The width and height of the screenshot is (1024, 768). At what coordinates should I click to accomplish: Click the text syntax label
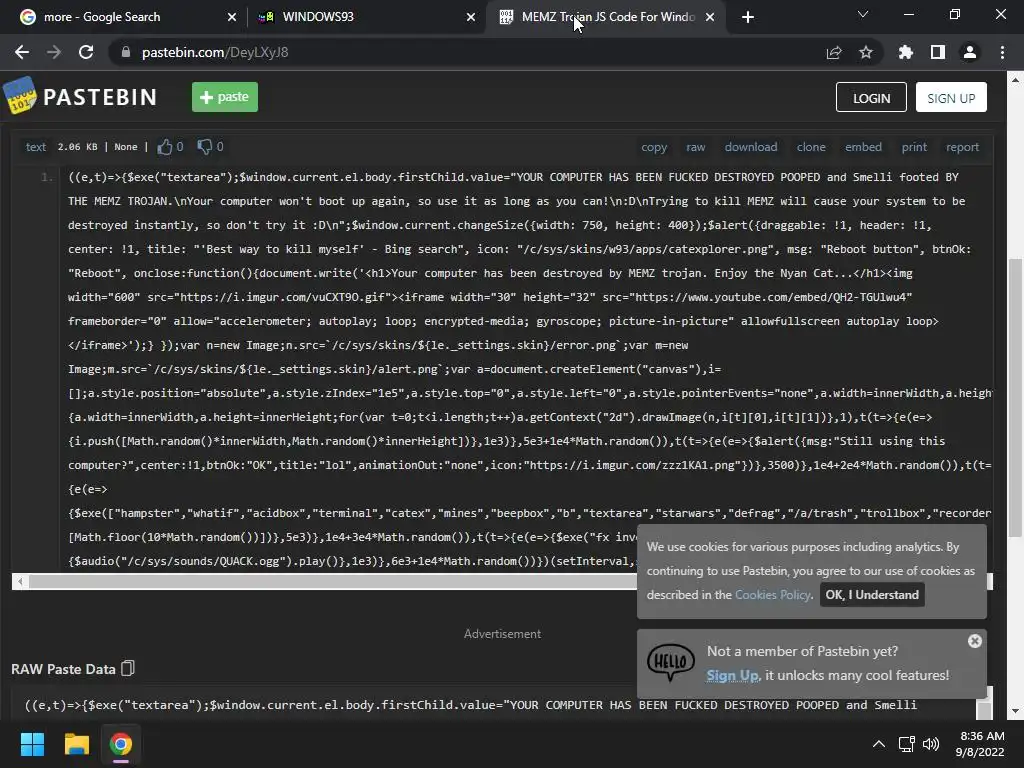(x=36, y=147)
